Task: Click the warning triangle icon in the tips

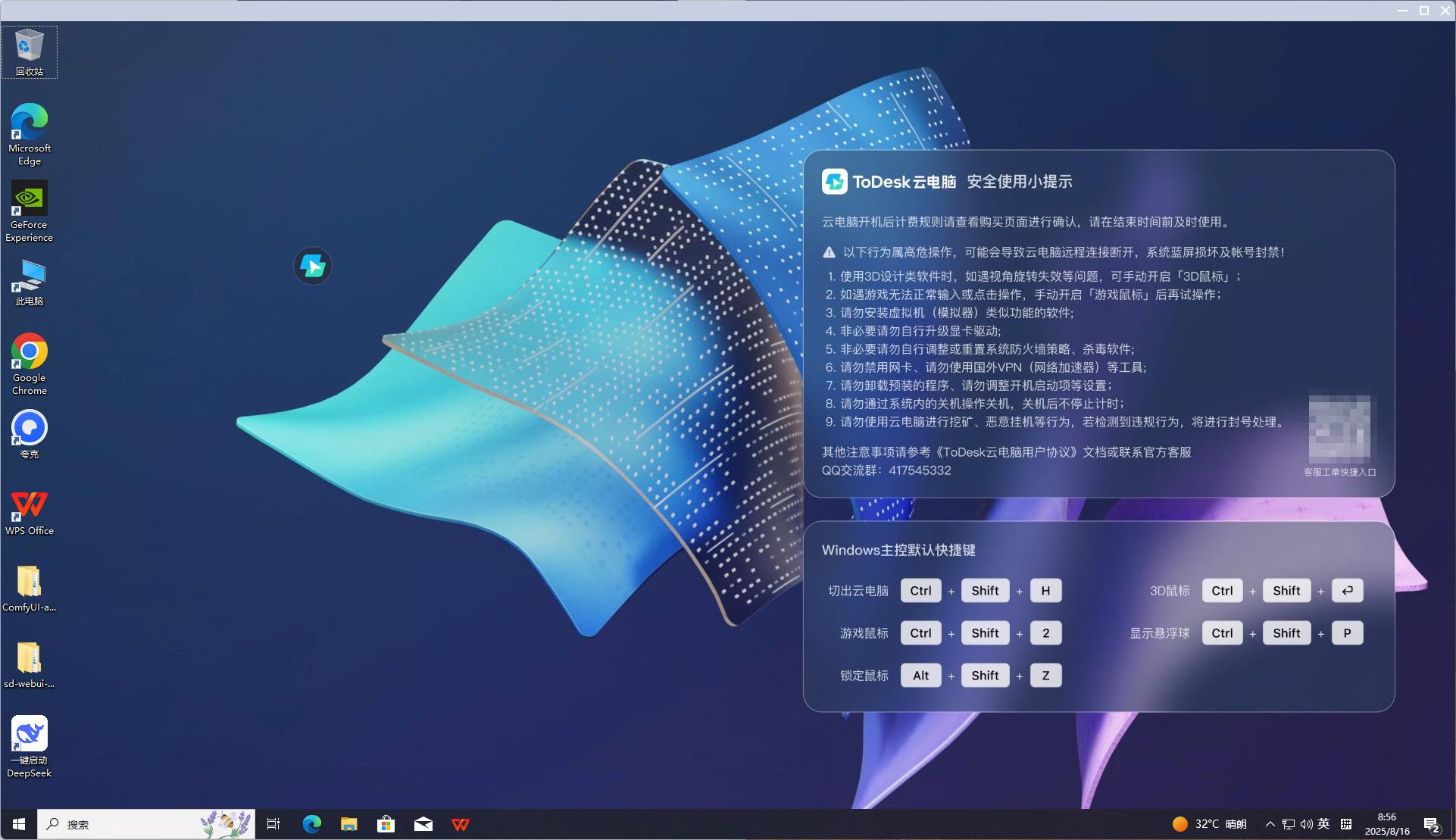Action: click(x=829, y=252)
